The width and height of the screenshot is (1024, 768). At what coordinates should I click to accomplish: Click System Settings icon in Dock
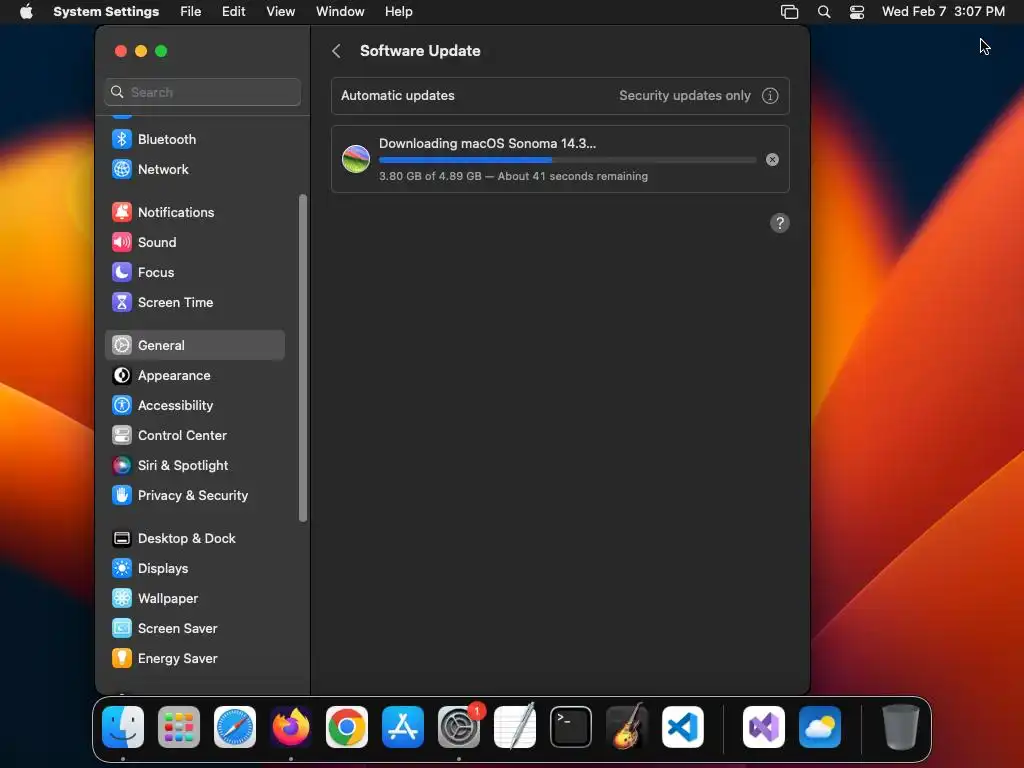coord(458,727)
